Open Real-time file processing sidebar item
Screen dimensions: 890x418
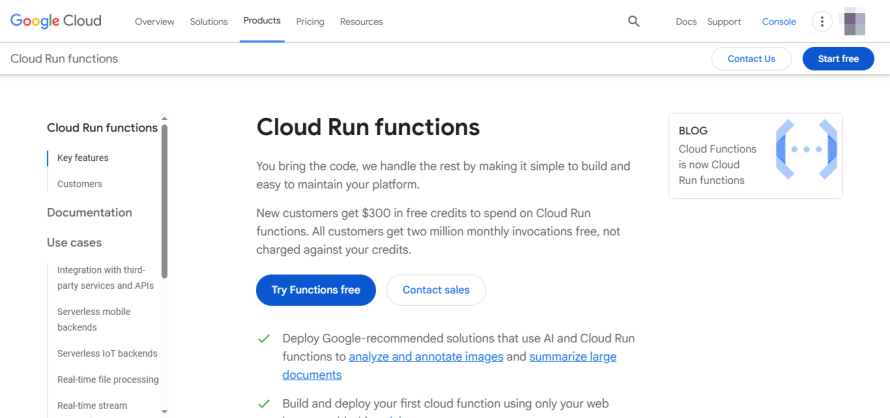coord(108,379)
